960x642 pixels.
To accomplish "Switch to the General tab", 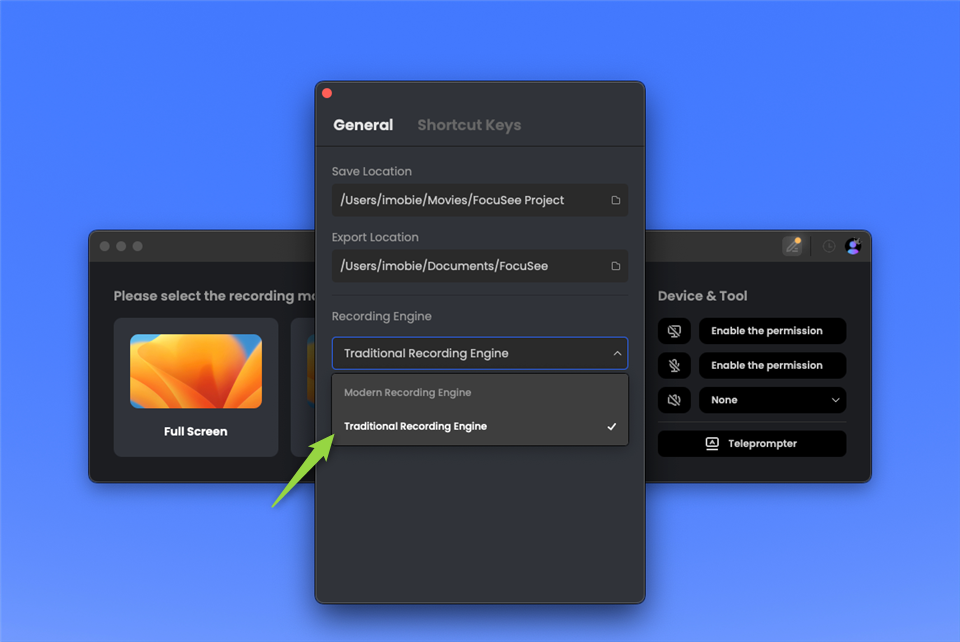I will click(363, 125).
